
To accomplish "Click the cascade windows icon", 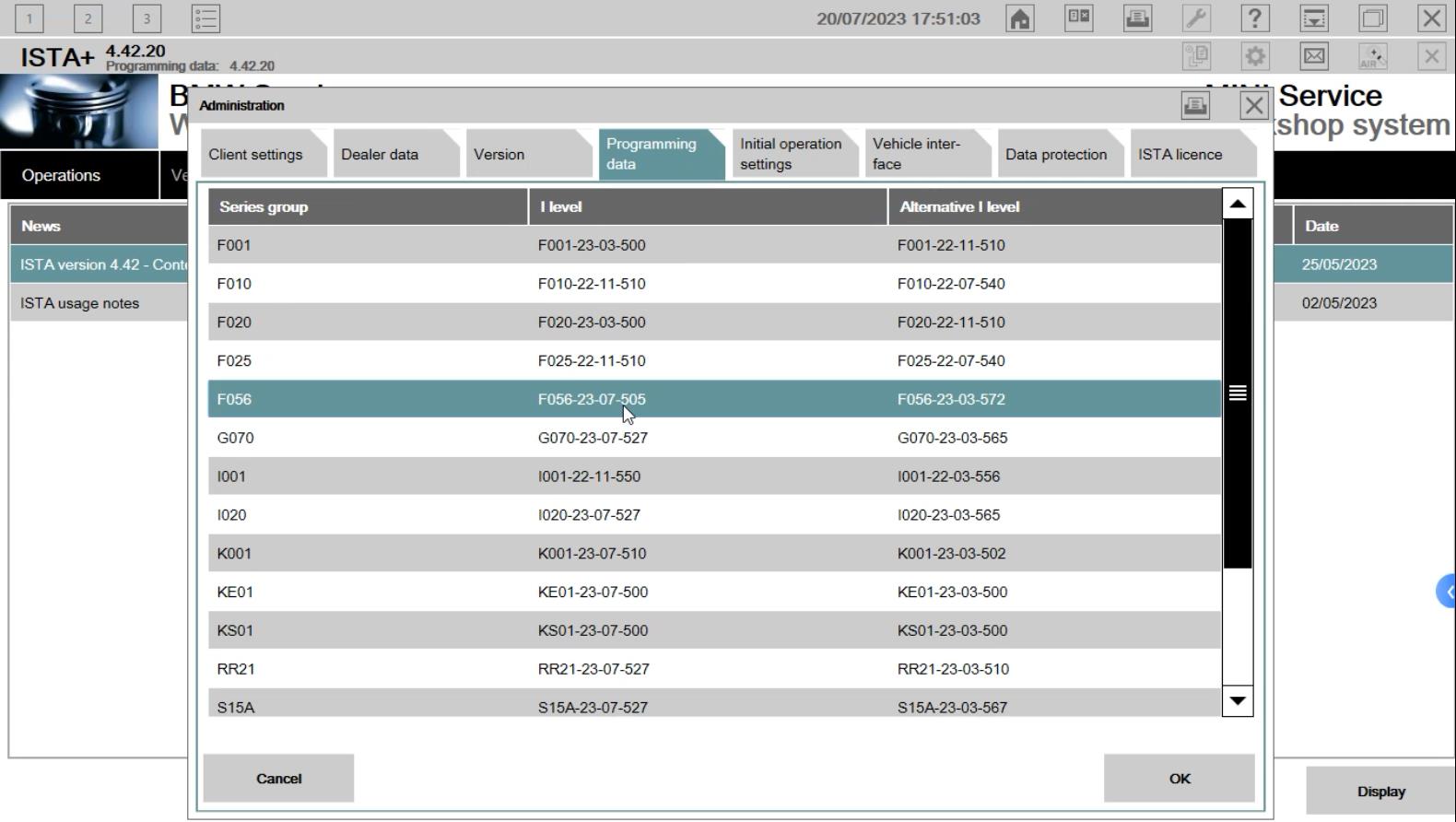I will tap(1373, 18).
